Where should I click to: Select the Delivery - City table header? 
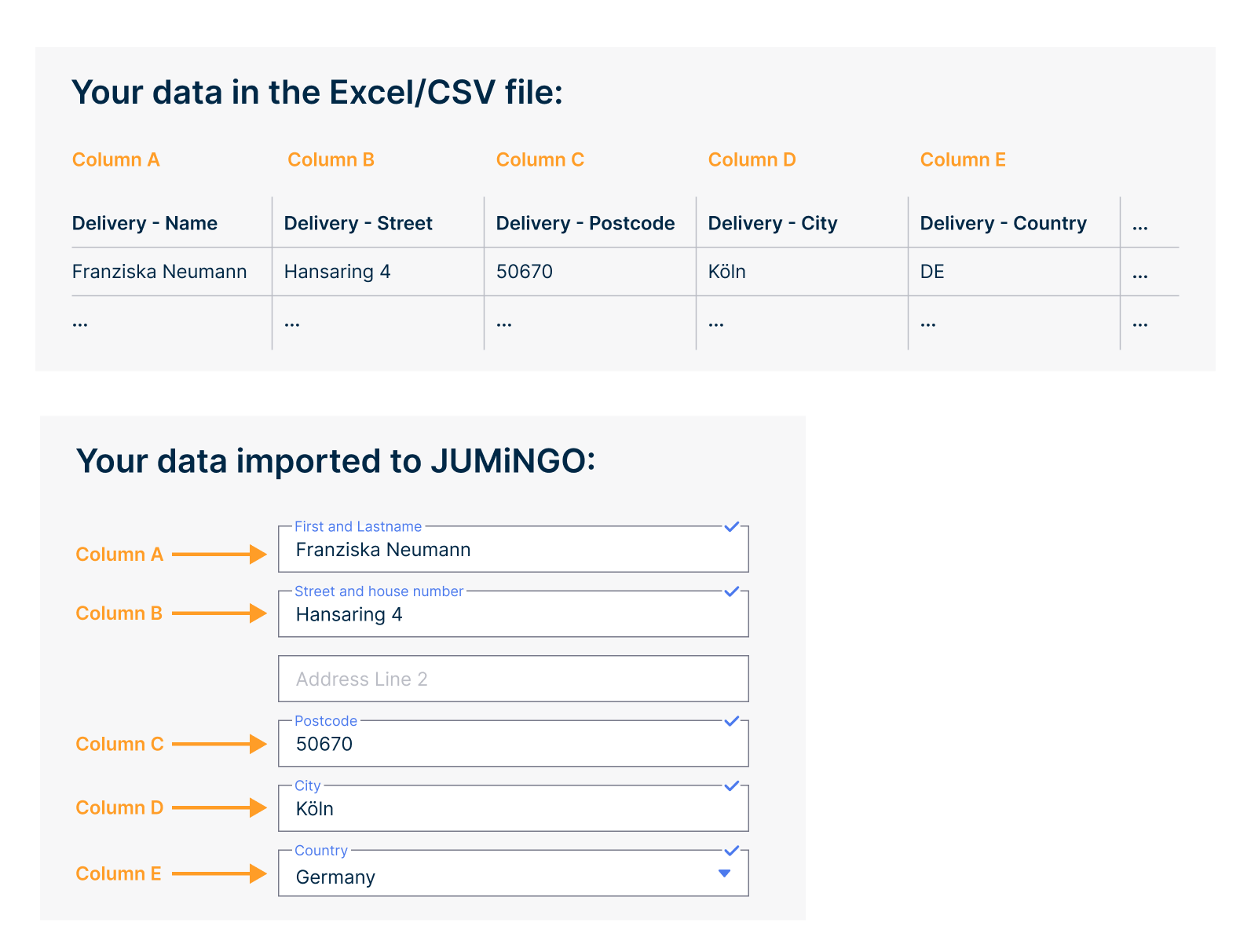pos(773,224)
